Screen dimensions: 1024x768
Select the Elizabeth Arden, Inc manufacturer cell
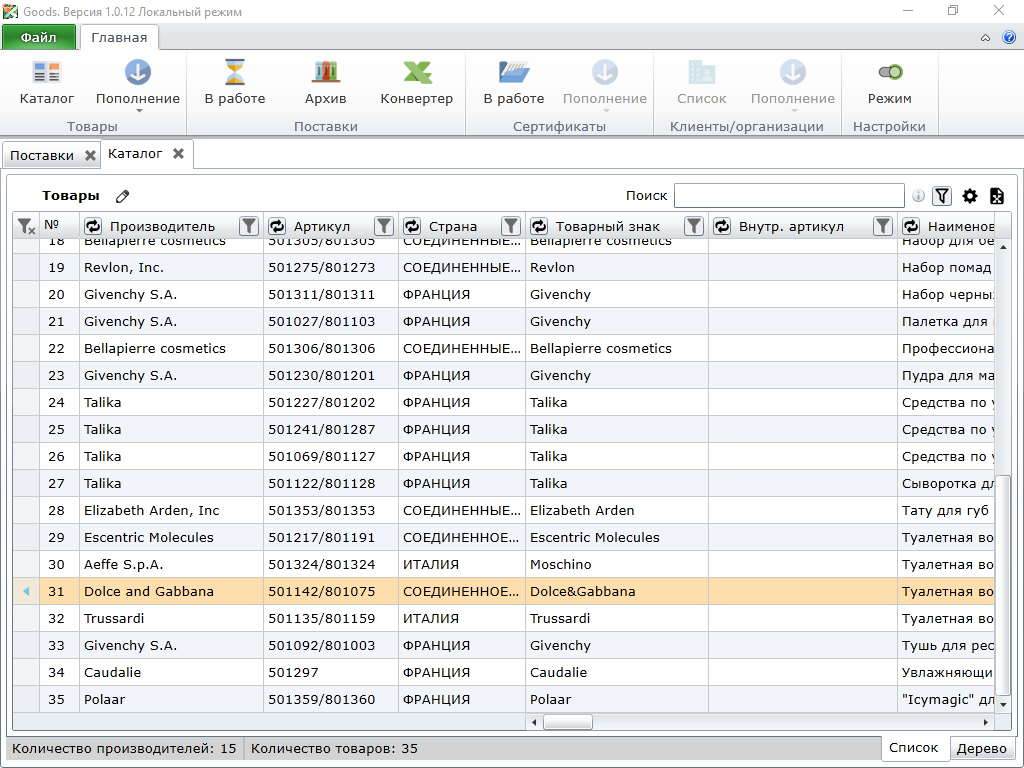pos(172,511)
